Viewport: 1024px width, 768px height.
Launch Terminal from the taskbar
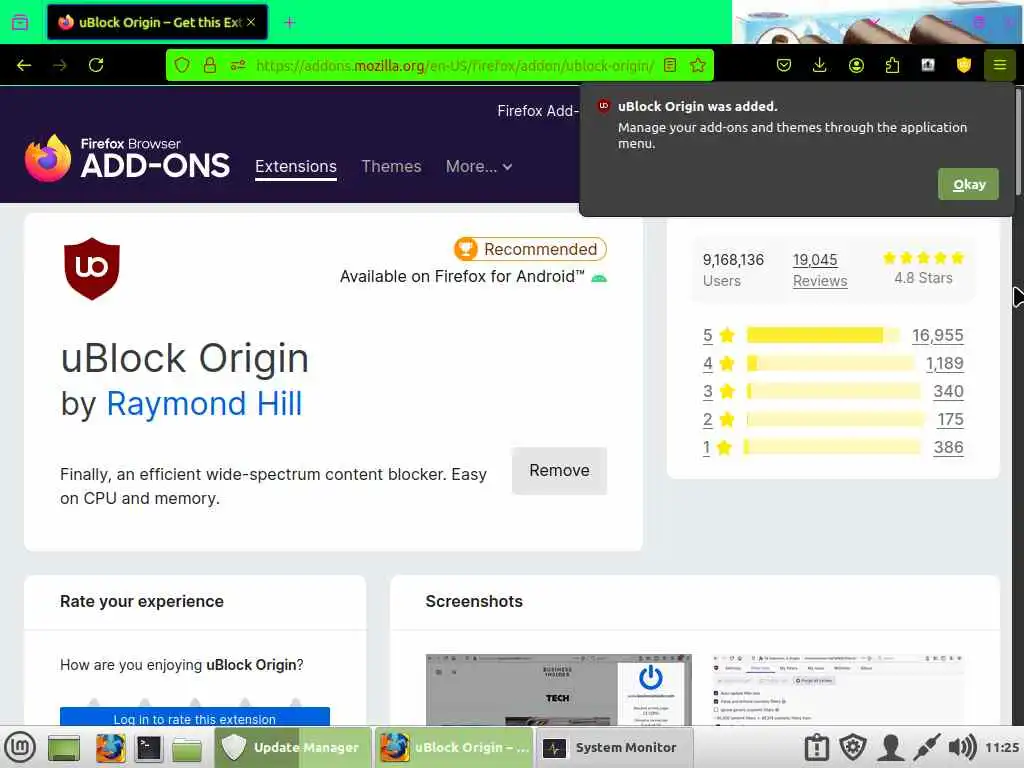148,748
